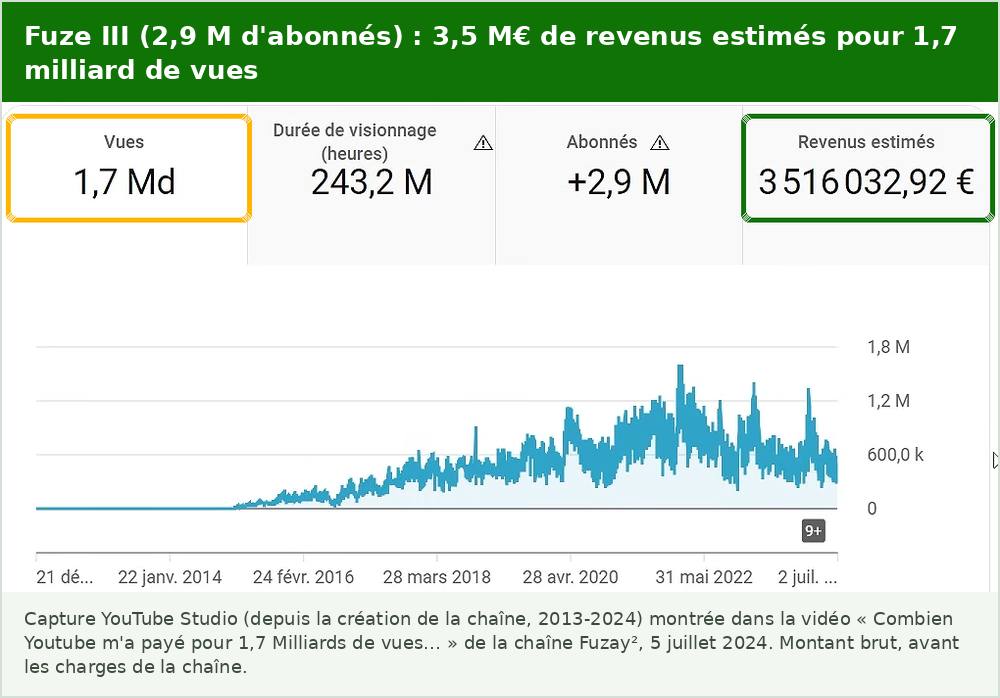Select the Revenus estimés tab
The height and width of the screenshot is (698, 1000).
867,168
